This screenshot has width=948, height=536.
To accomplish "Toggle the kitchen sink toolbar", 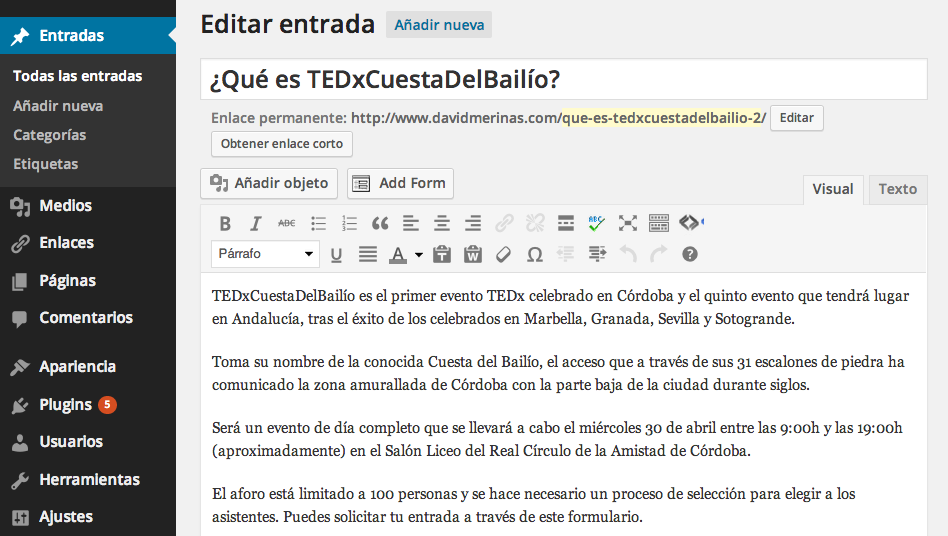I will coord(658,224).
